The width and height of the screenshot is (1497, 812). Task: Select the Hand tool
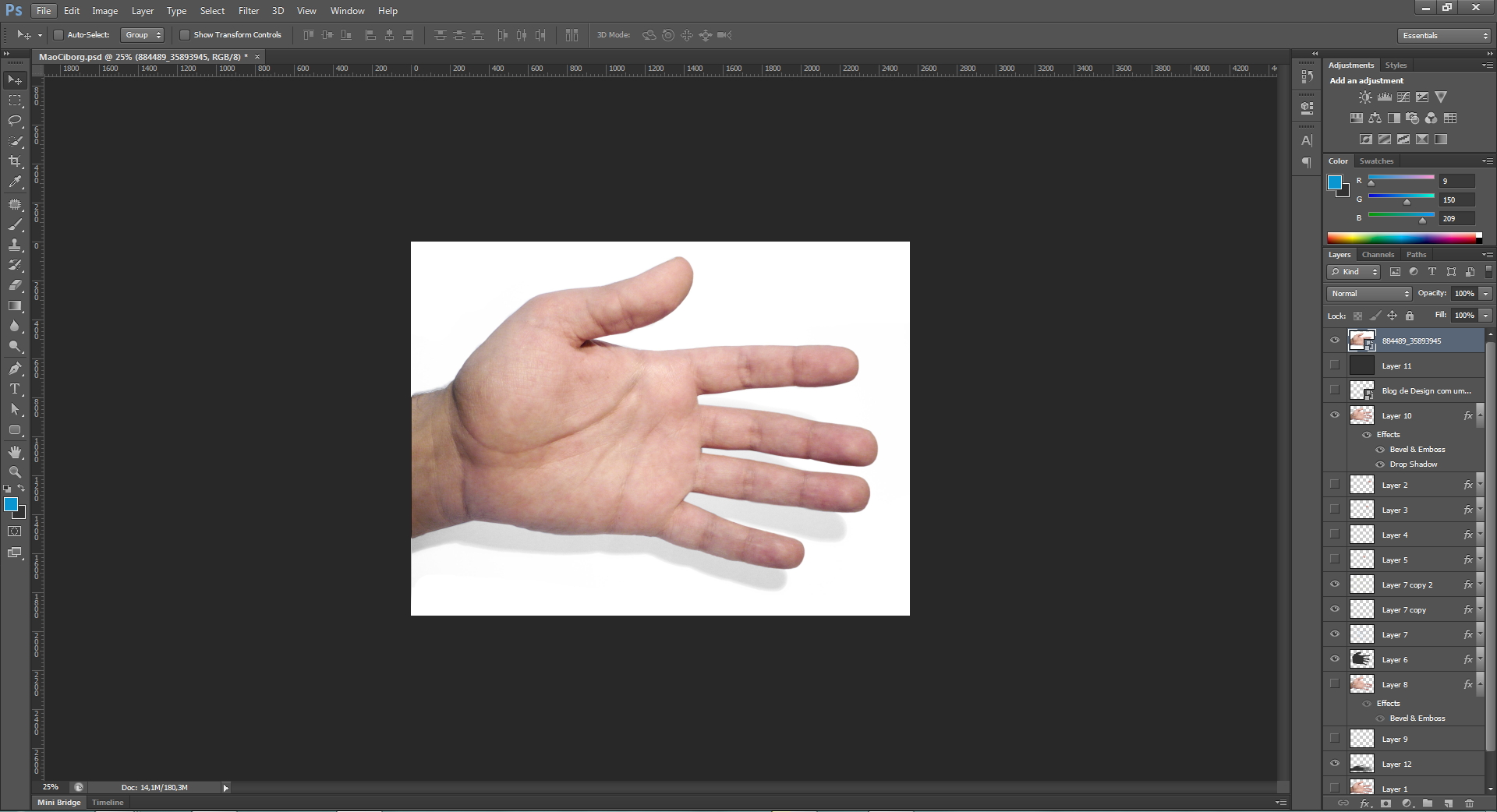(15, 452)
